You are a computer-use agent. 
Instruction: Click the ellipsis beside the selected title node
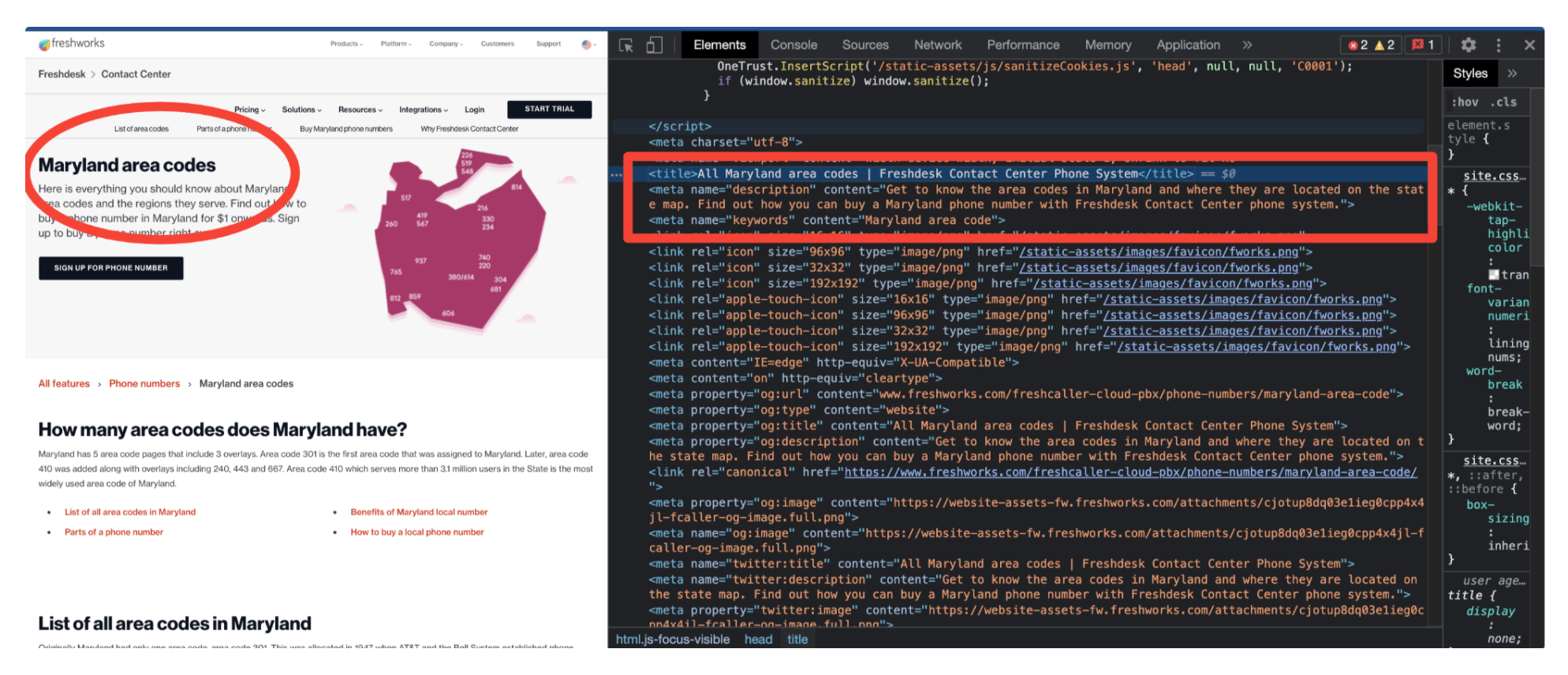click(617, 174)
